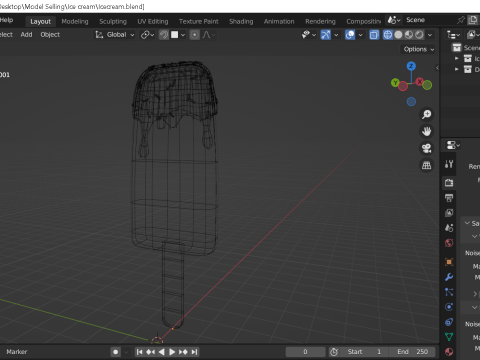Open the Tool properties tab
The height and width of the screenshot is (360, 480).
[449, 164]
